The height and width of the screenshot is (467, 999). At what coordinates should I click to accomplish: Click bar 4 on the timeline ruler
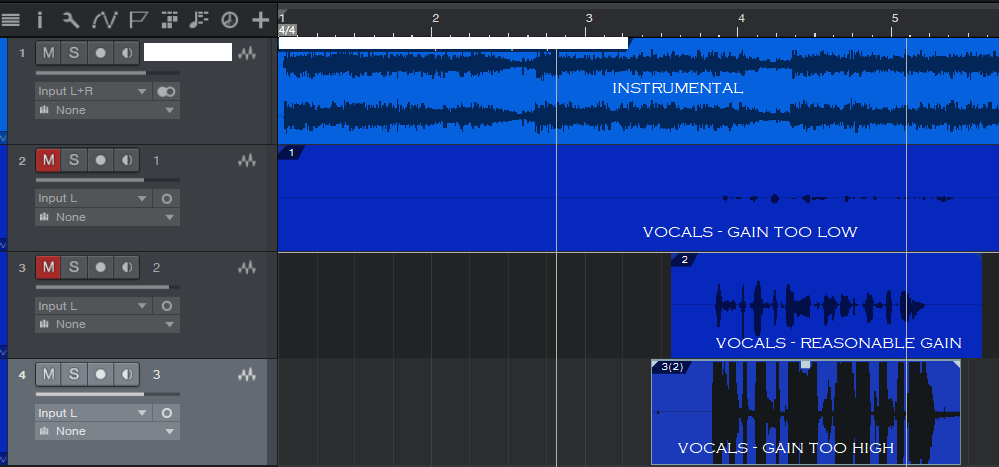pos(742,18)
